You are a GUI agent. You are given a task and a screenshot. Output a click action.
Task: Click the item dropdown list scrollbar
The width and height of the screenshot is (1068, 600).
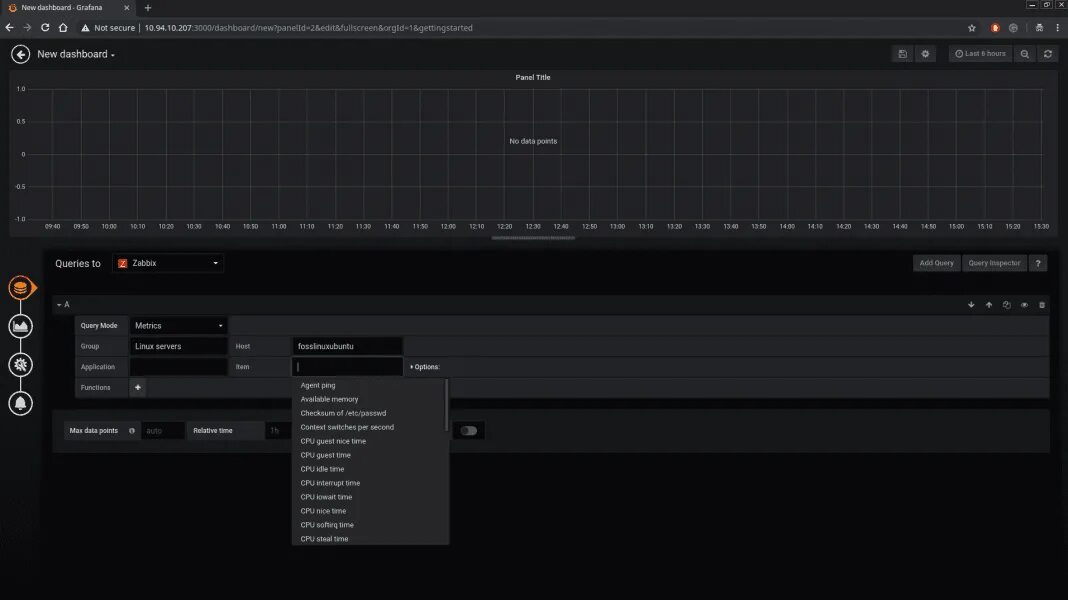coord(447,405)
